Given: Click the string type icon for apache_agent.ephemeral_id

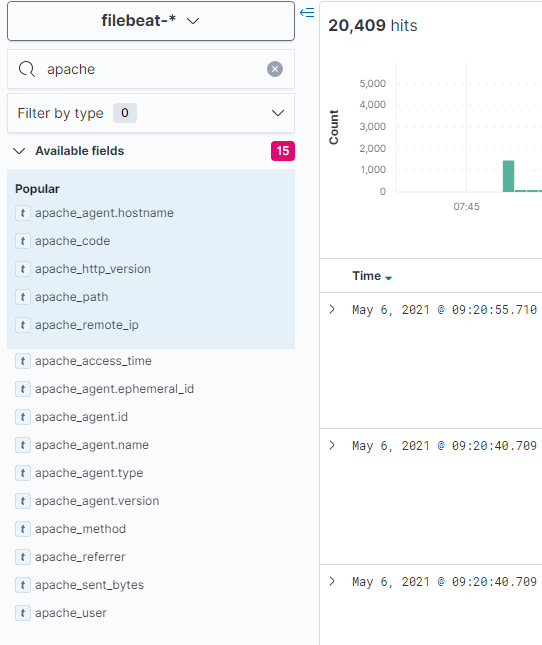Looking at the screenshot, I should click(x=23, y=389).
